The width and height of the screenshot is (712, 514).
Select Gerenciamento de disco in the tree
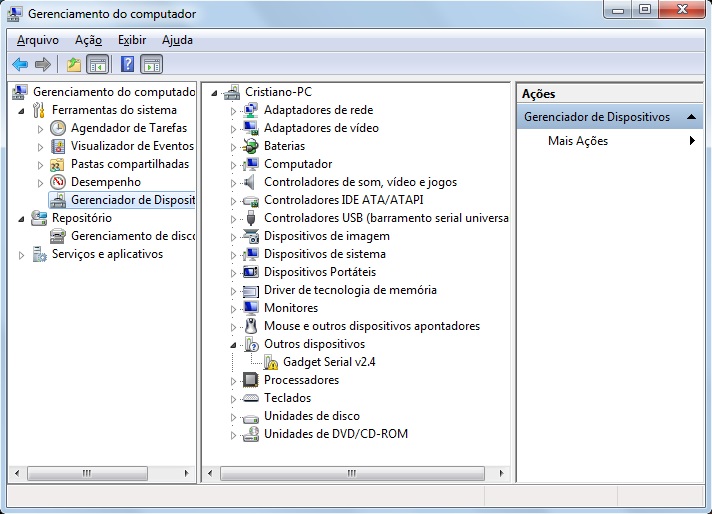(132, 236)
